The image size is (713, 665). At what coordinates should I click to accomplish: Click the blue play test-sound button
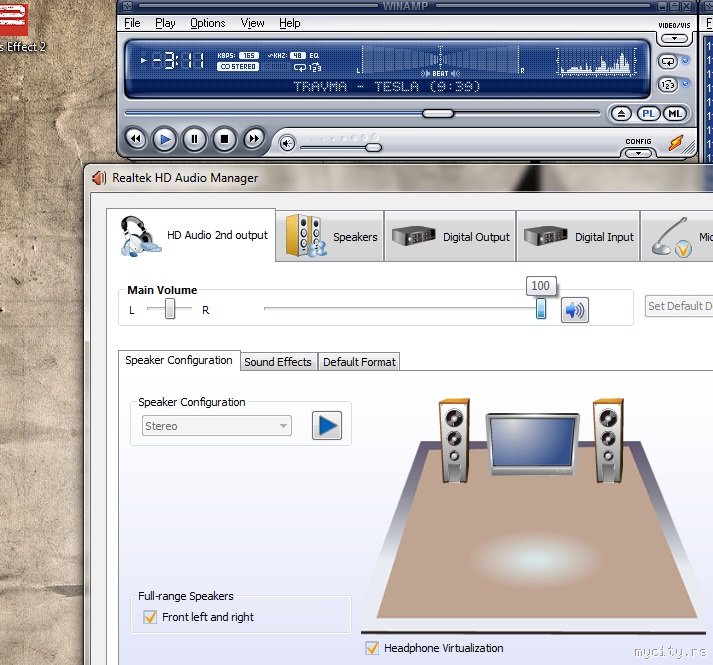click(x=327, y=426)
